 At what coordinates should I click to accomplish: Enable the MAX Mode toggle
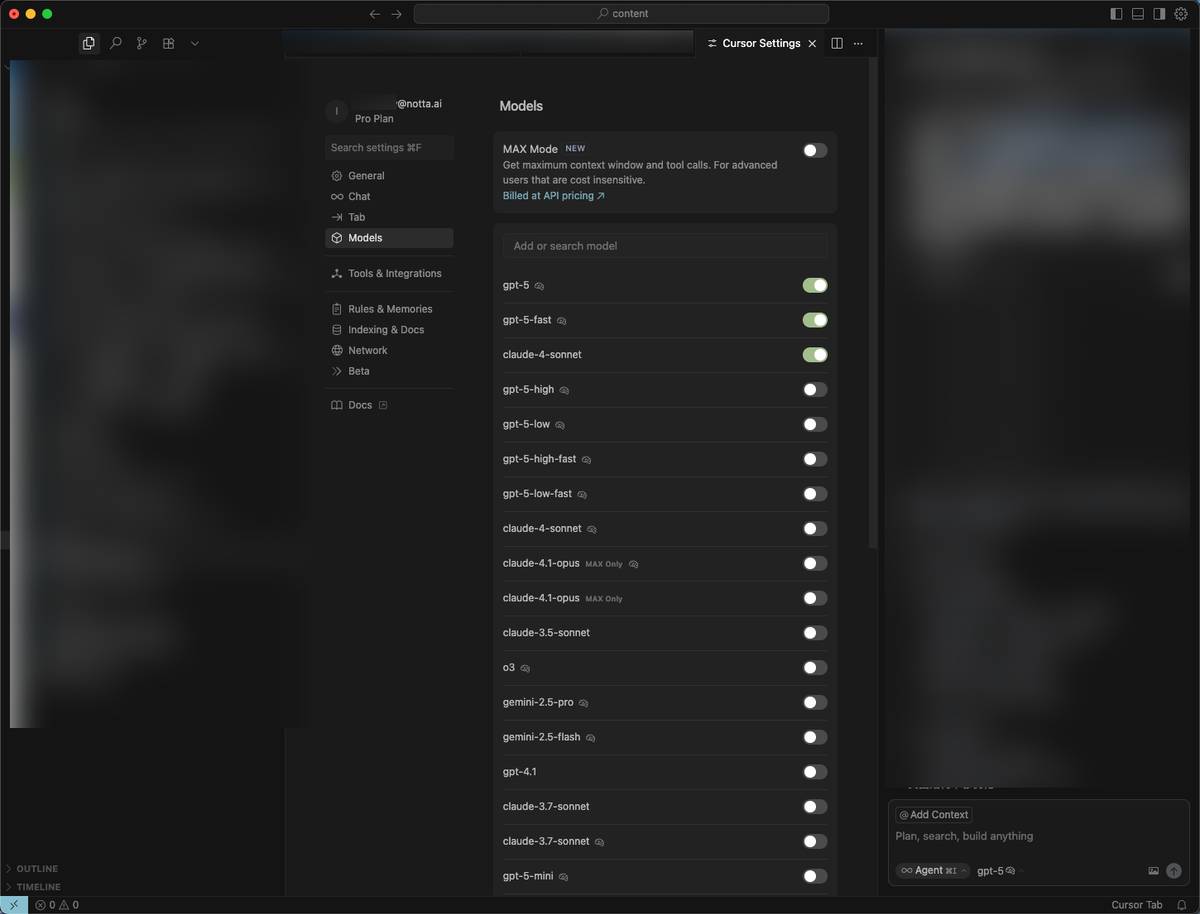pos(815,150)
